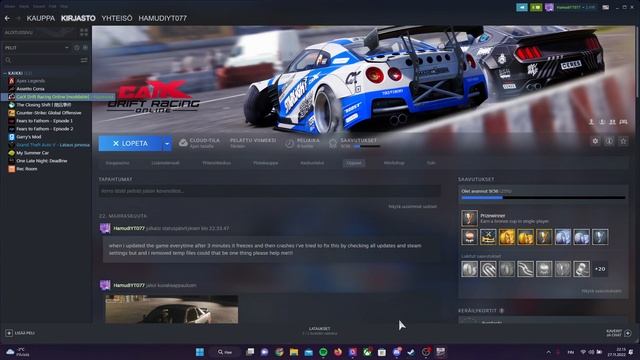Screen dimensions: 640x360
Task: Open the game info icon
Action: (x=609, y=141)
